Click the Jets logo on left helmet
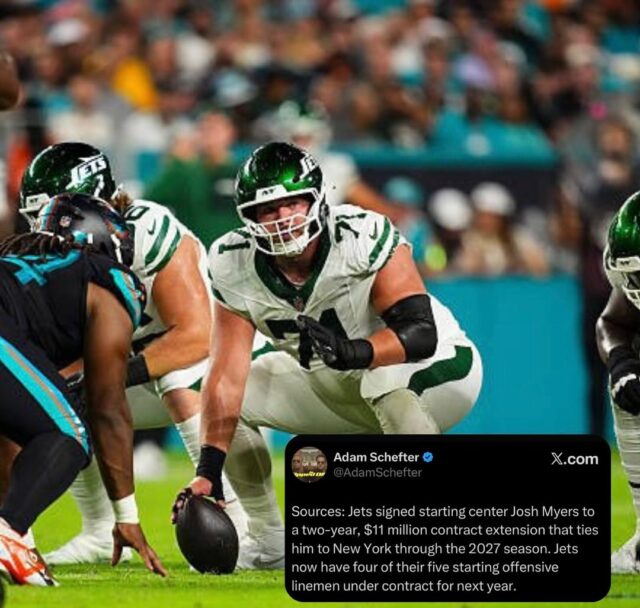 tap(87, 170)
